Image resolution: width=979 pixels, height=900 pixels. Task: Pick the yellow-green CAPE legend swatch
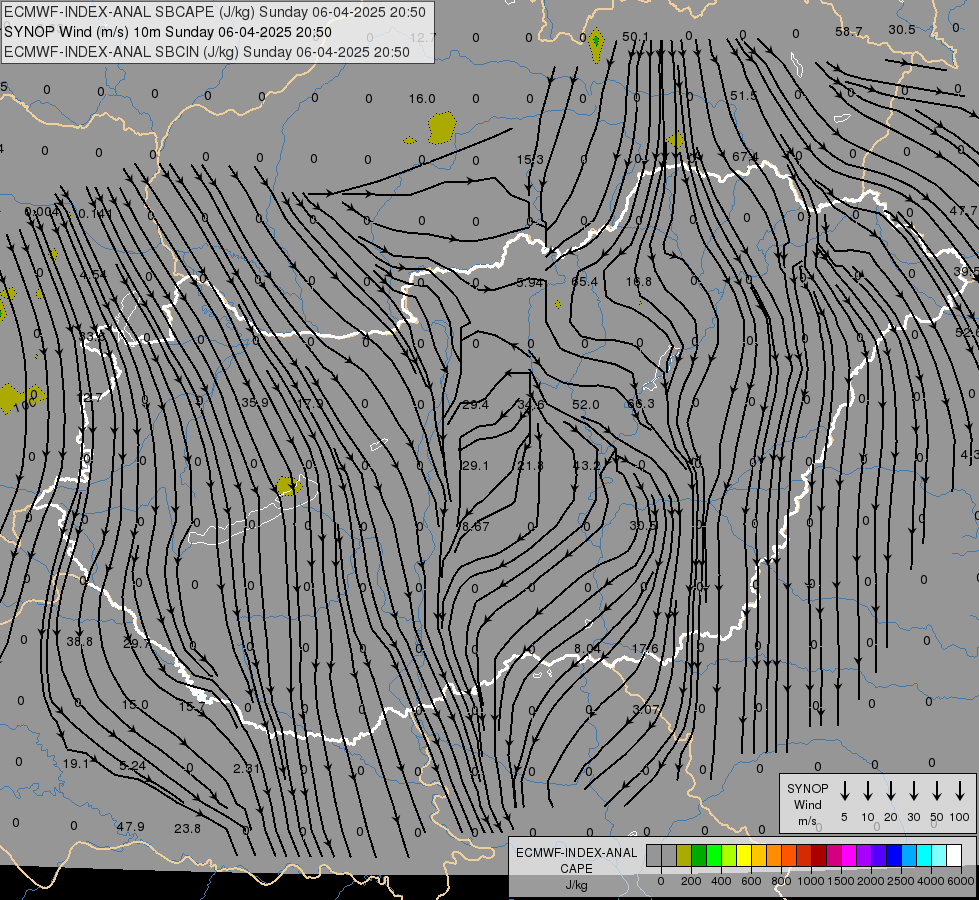pos(729,856)
